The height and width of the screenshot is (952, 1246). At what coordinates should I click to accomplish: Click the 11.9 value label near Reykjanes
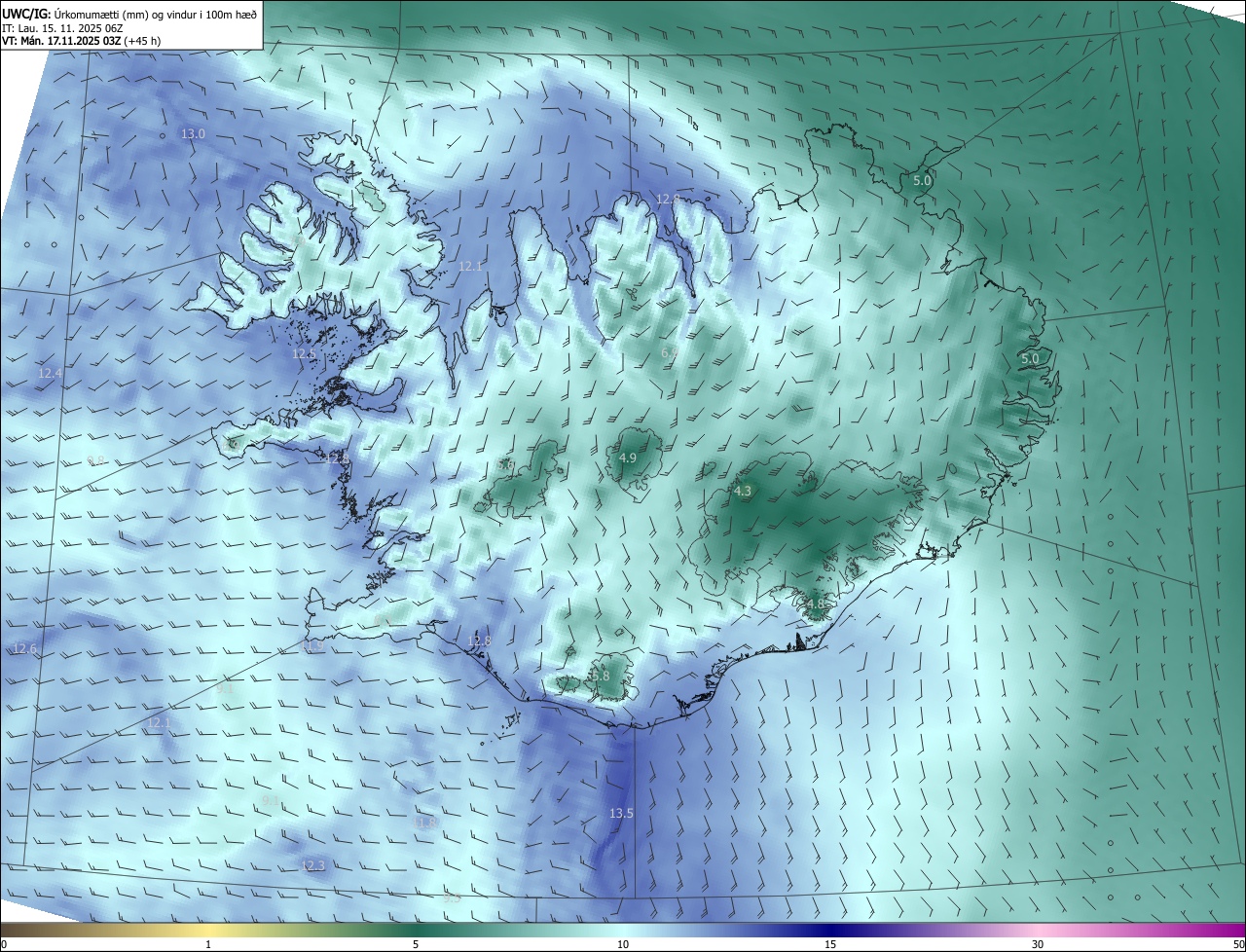coord(312,645)
